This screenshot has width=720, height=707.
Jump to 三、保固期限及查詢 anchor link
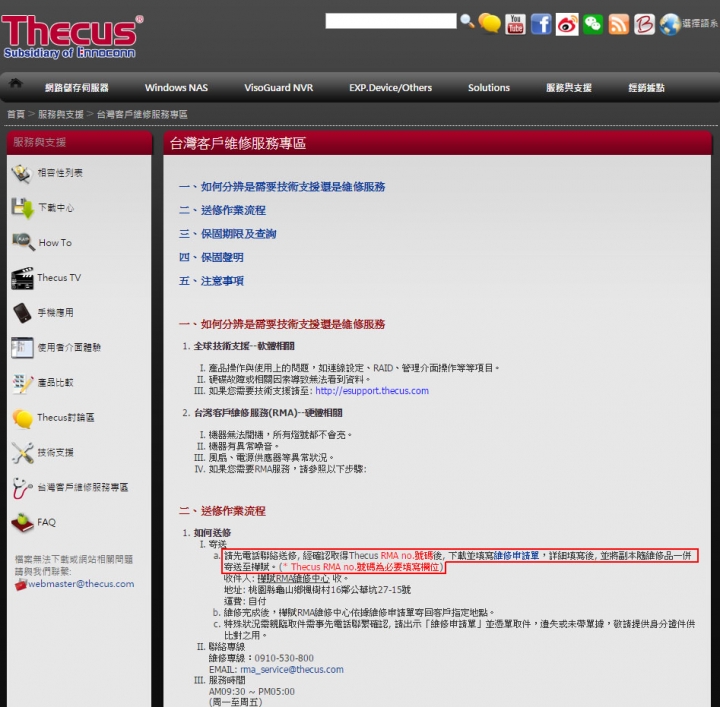click(227, 234)
